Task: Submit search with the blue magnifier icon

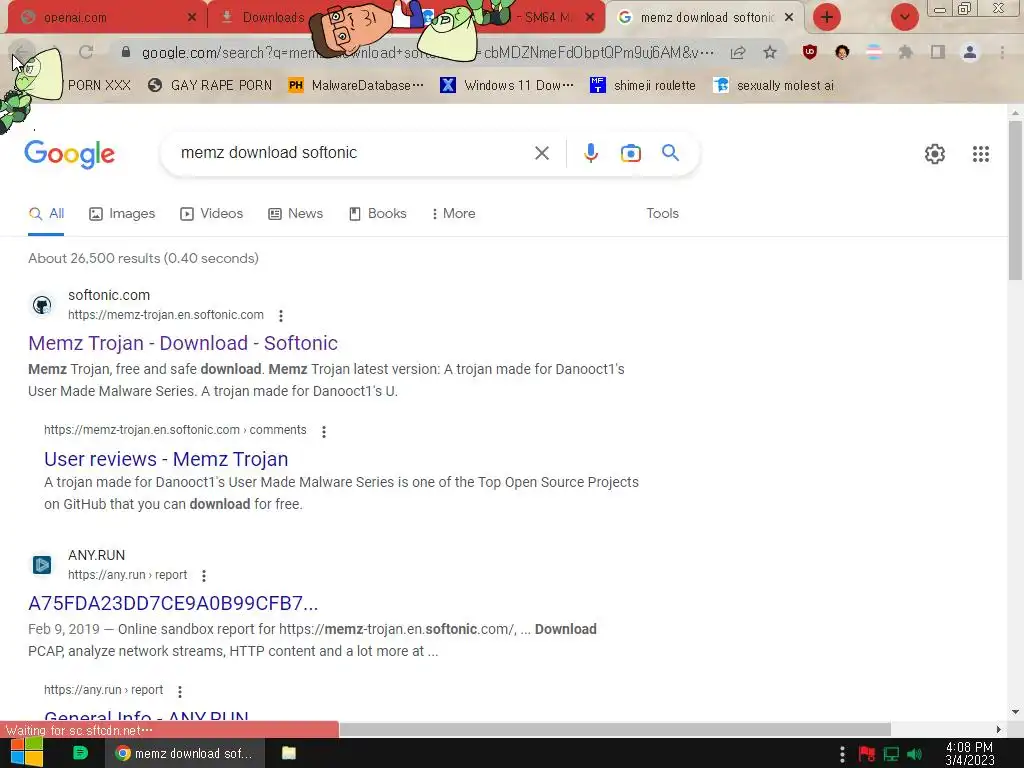Action: click(670, 153)
